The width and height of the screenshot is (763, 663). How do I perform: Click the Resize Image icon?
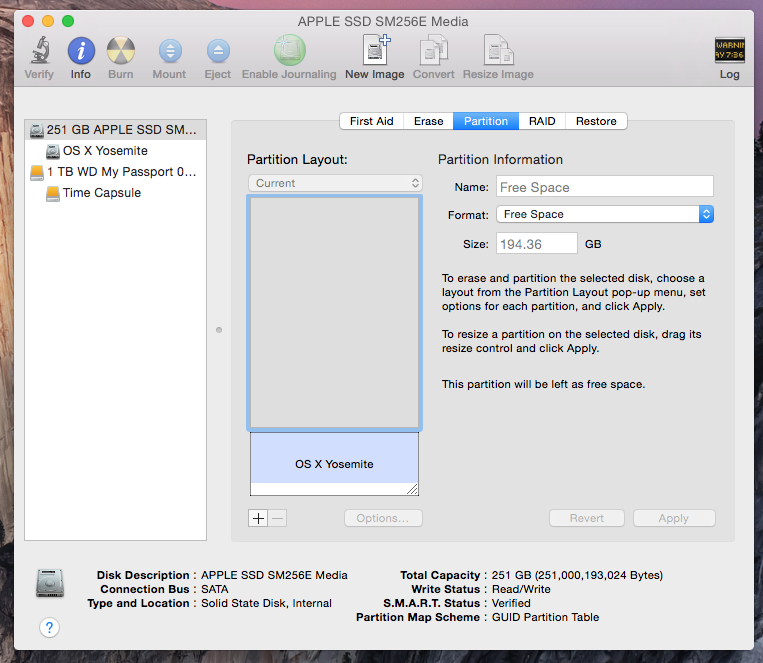point(498,50)
